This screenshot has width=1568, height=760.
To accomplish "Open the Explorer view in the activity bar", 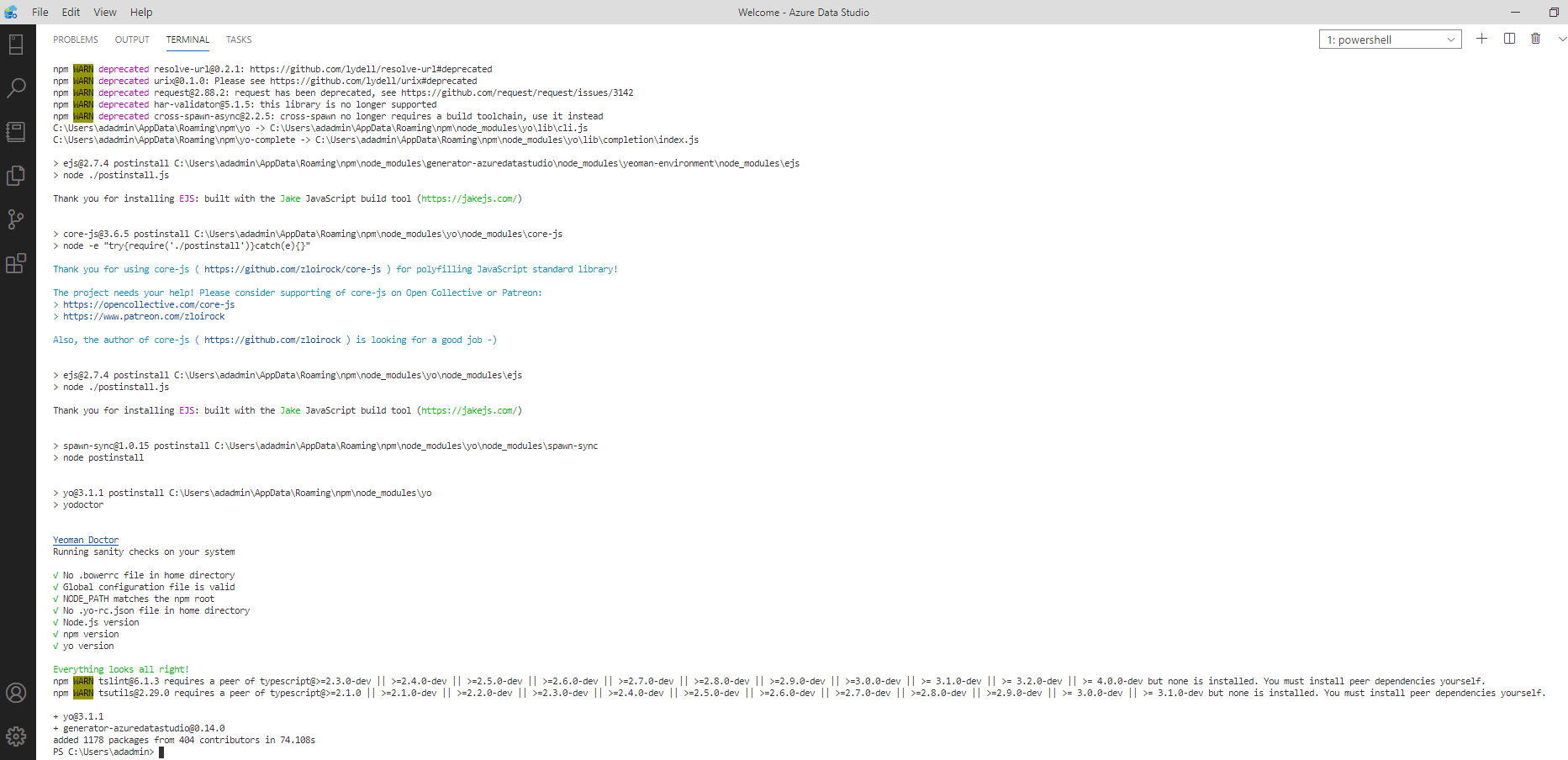I will point(16,175).
